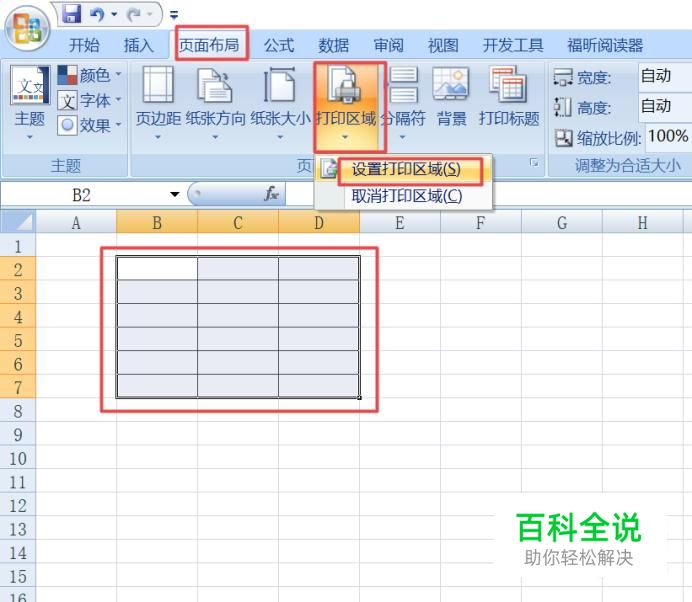
Task: Click cell D7 in the table
Action: 319,386
